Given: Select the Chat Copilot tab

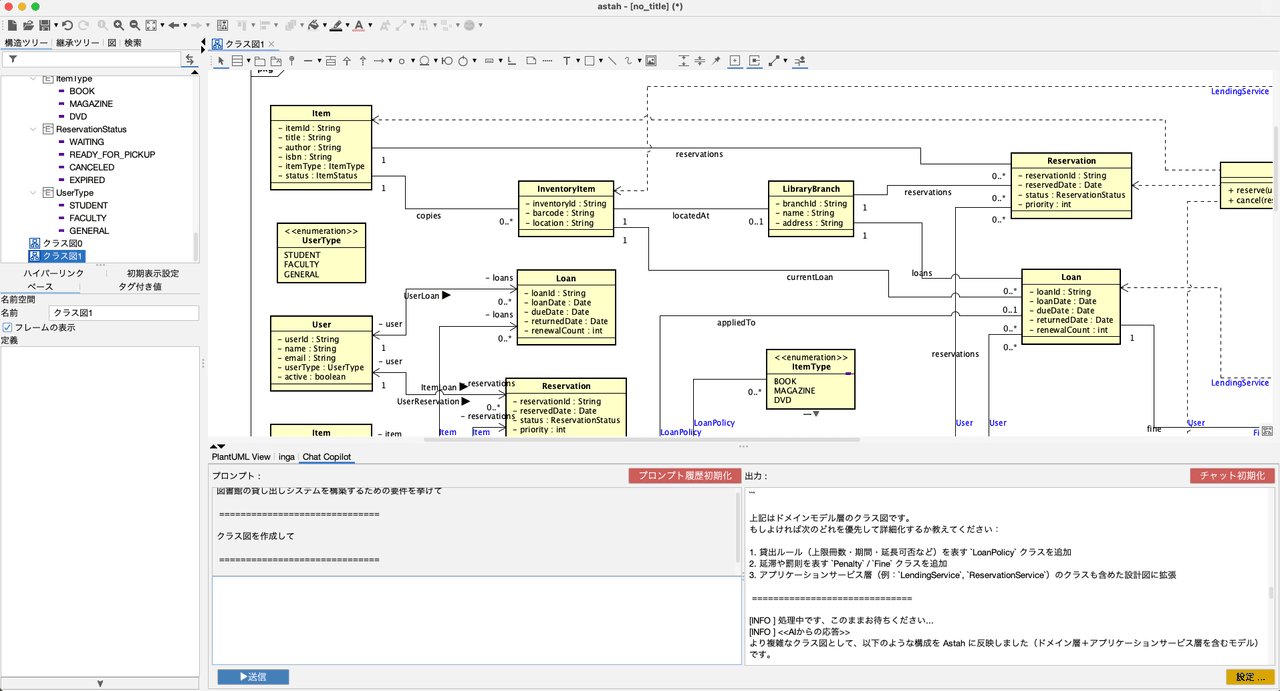Looking at the screenshot, I should (x=327, y=457).
